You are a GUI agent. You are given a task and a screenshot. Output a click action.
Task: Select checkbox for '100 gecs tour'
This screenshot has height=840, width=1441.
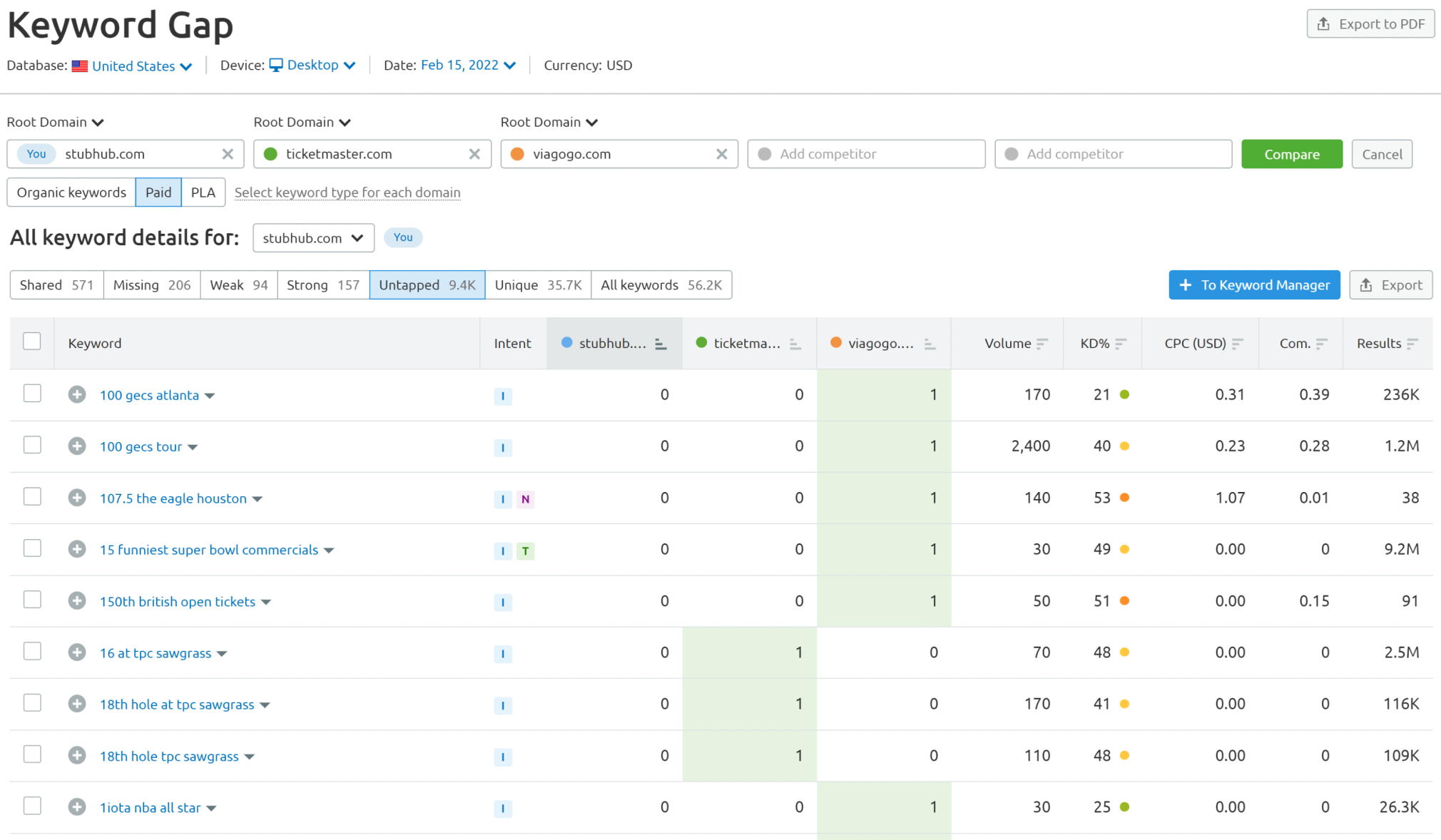coord(32,445)
